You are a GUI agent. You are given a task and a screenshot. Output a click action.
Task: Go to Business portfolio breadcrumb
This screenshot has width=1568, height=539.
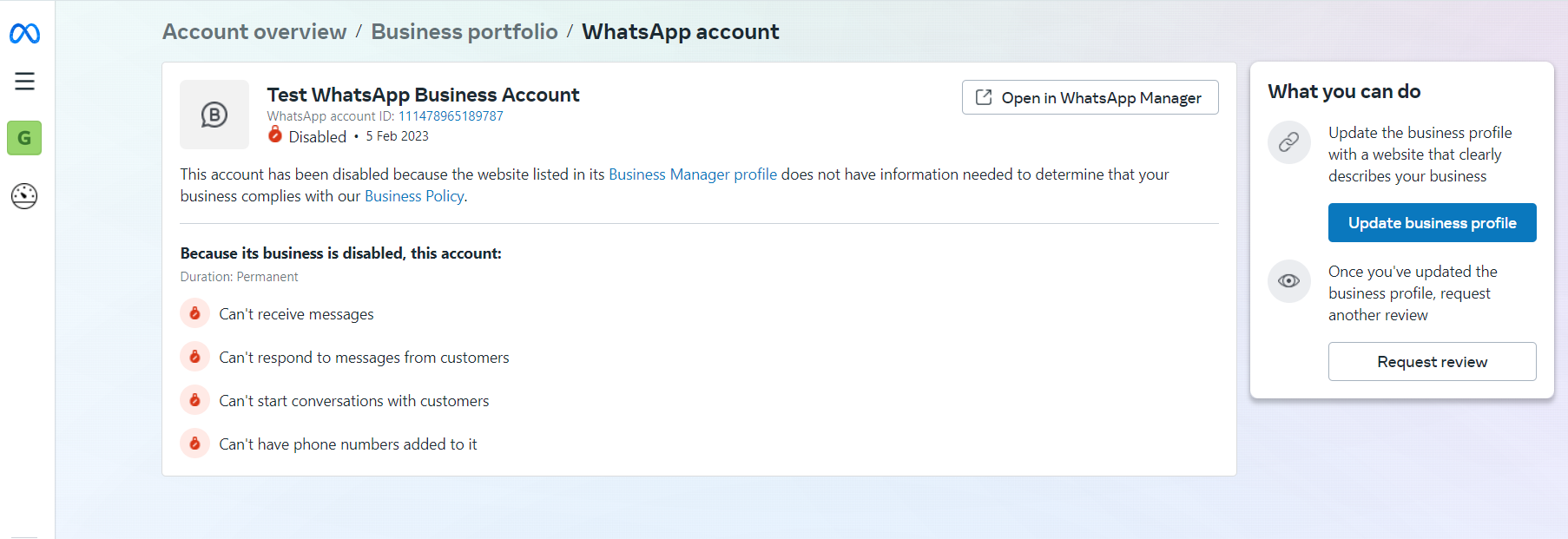pyautogui.click(x=464, y=32)
